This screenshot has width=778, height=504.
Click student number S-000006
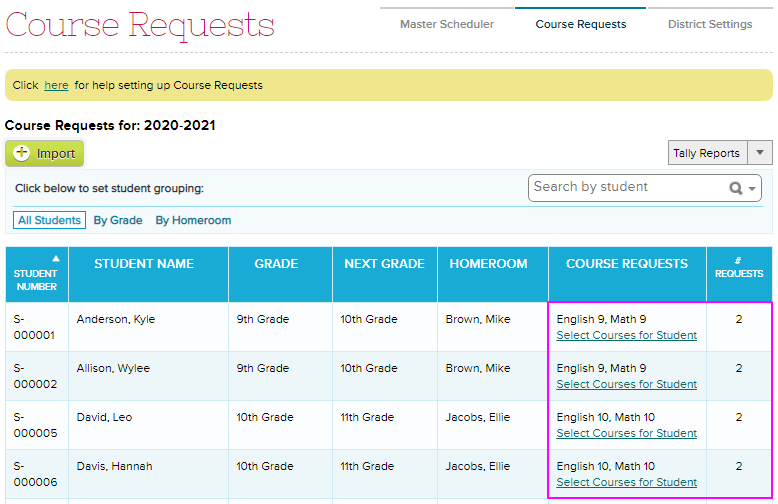(x=35, y=474)
